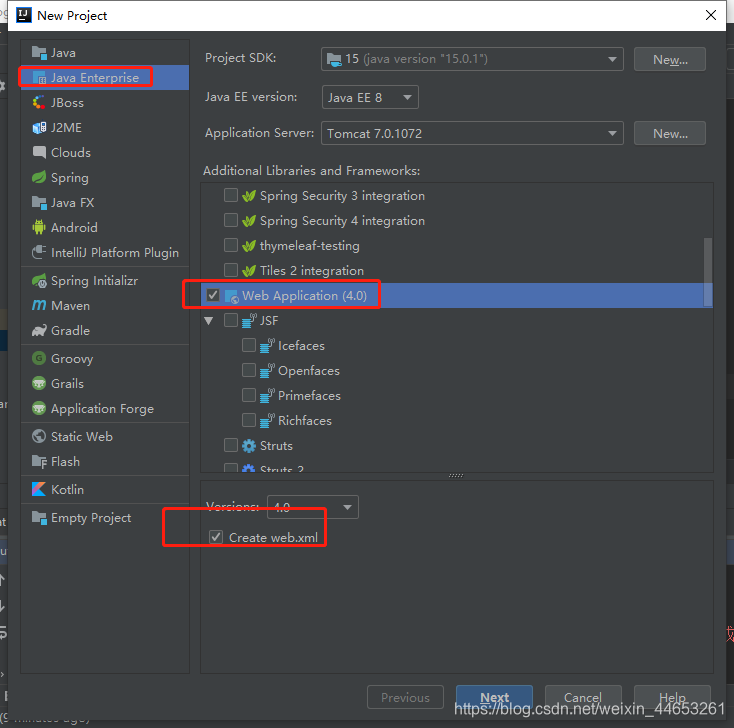Tick the thymeleaf-testing checkbox
The image size is (734, 728).
pyautogui.click(x=231, y=245)
